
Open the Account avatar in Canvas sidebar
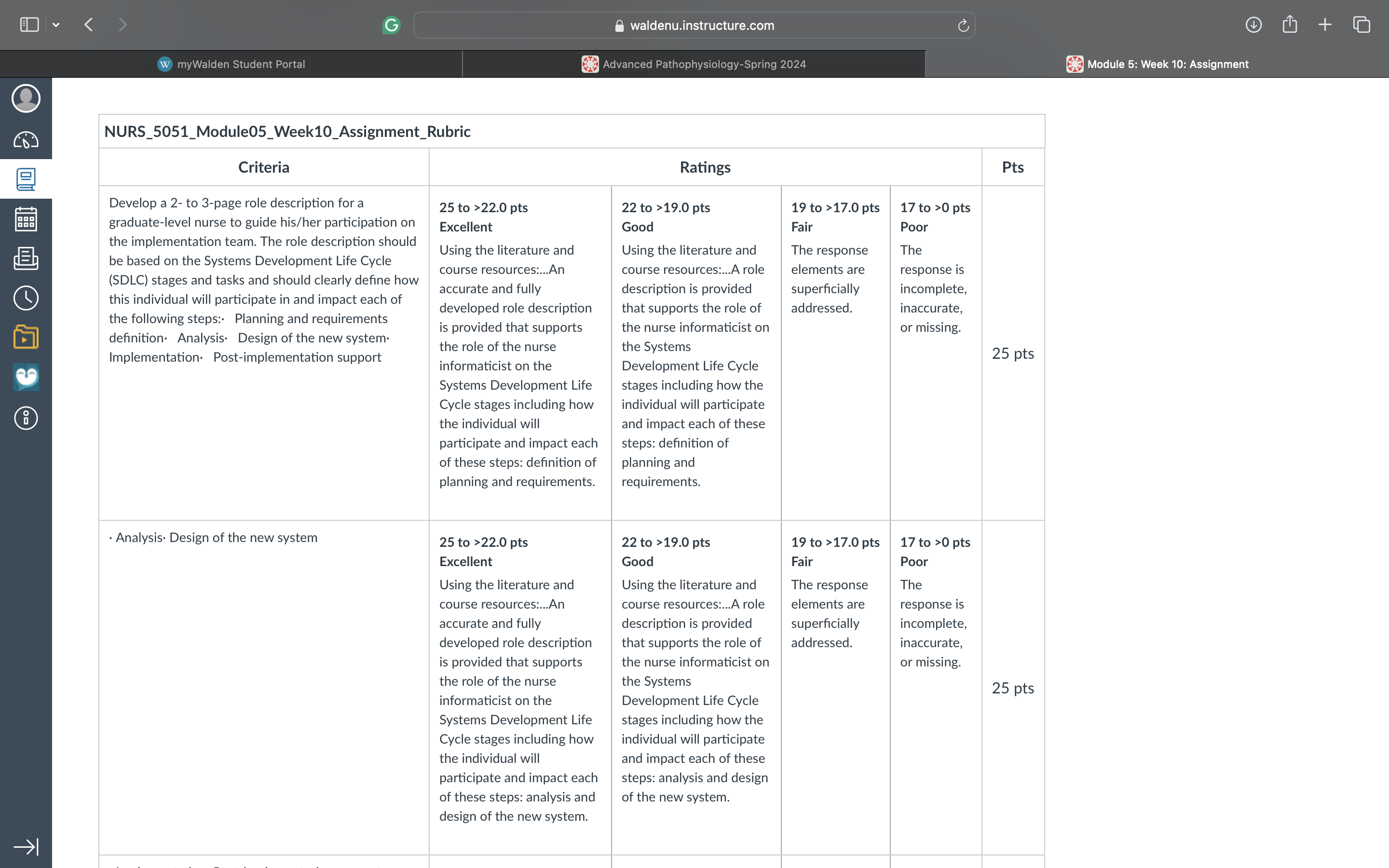tap(26, 98)
